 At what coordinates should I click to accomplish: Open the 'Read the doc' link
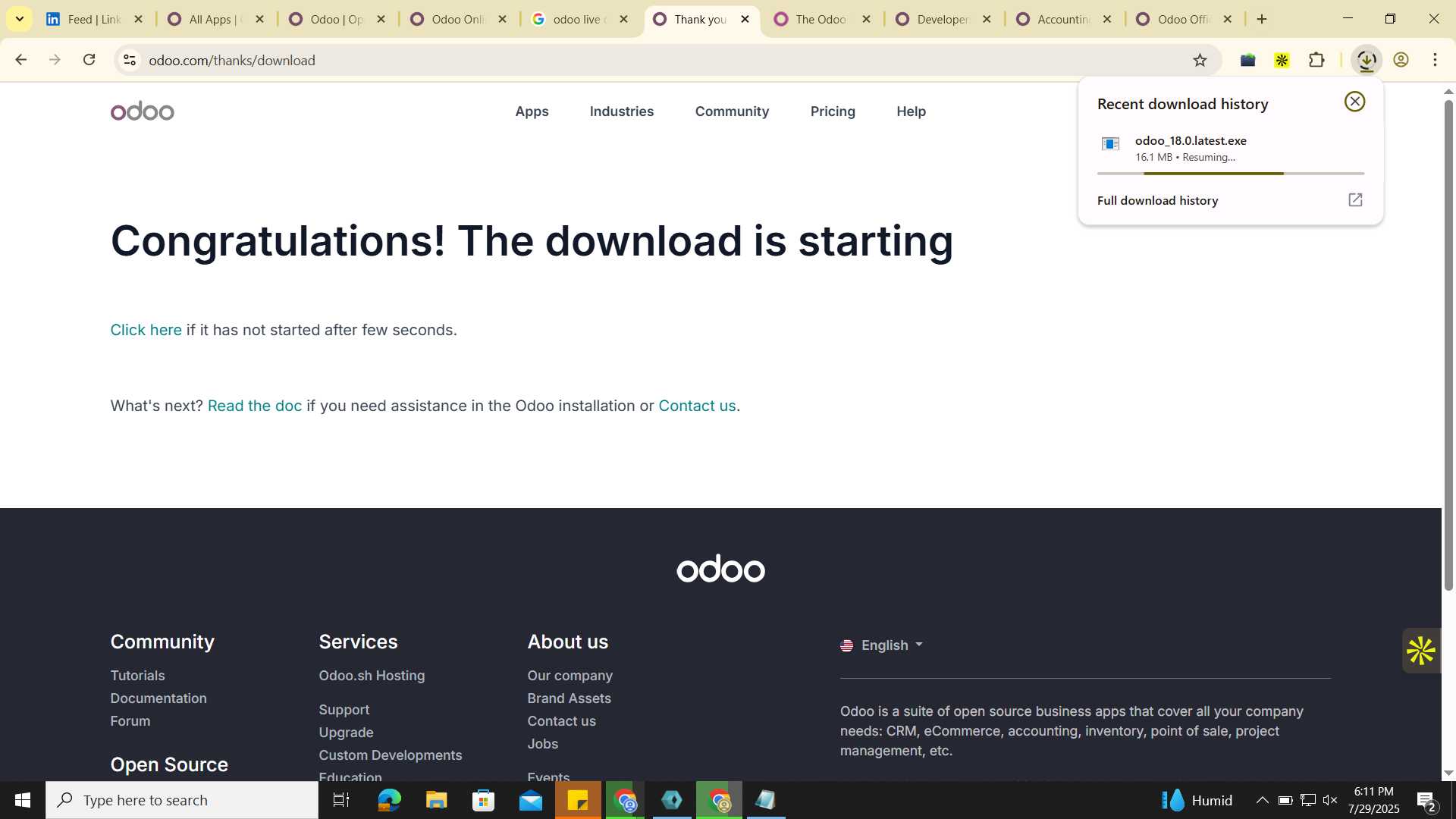[255, 406]
